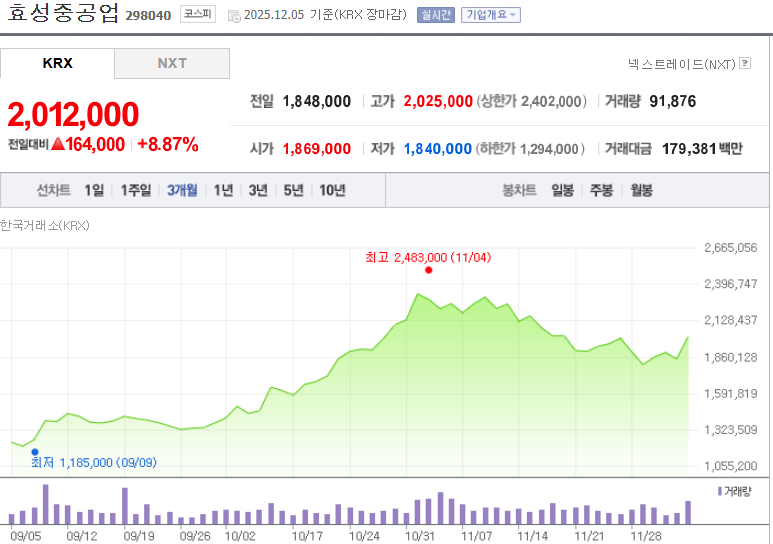Viewport: 773px width, 544px height.
Task: Click the 저가 value 1,840,000
Action: click(438, 149)
